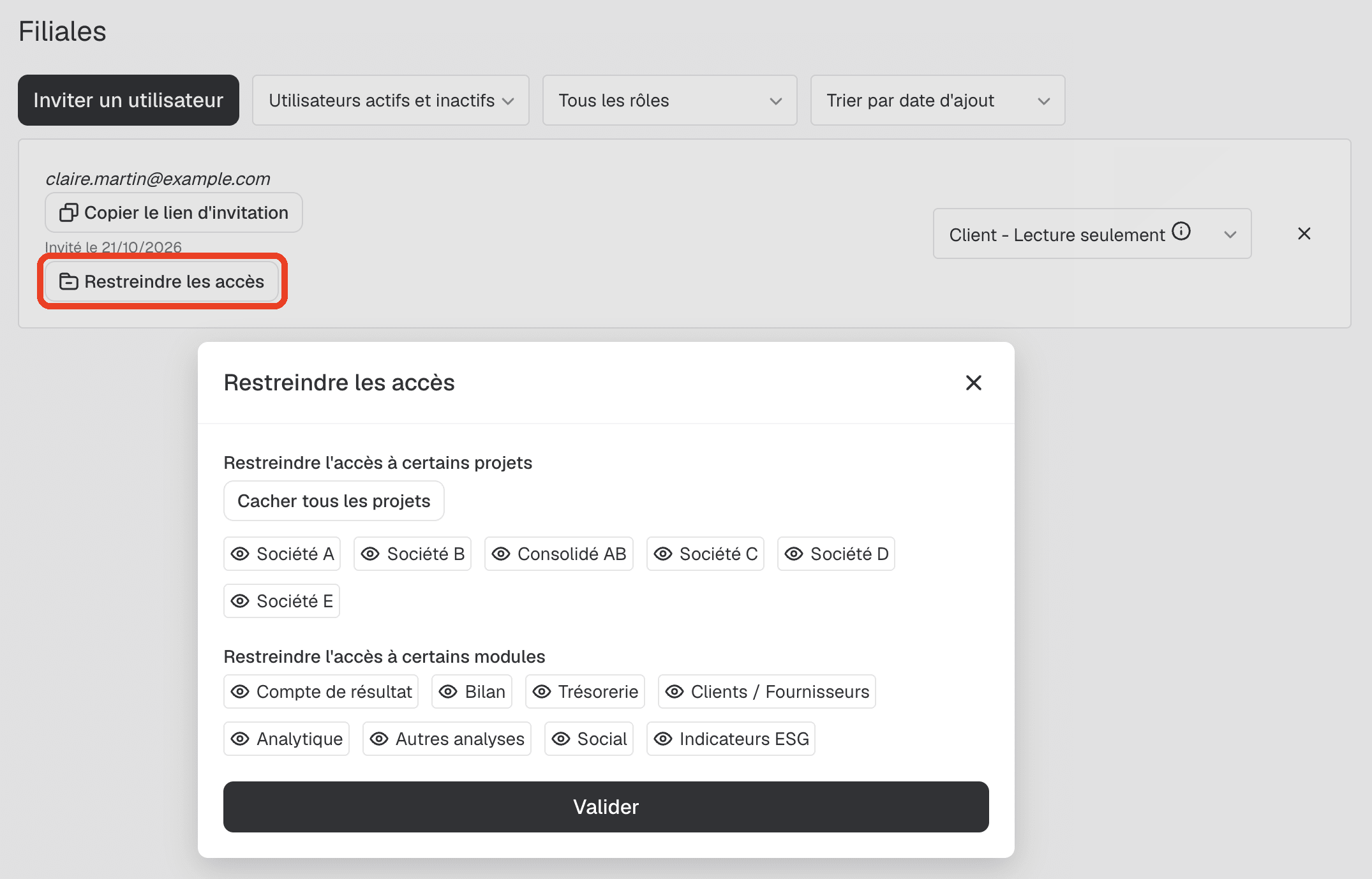This screenshot has height=879, width=1372.
Task: Open the Utilisateurs actifs et inactifs dropdown
Action: [391, 100]
